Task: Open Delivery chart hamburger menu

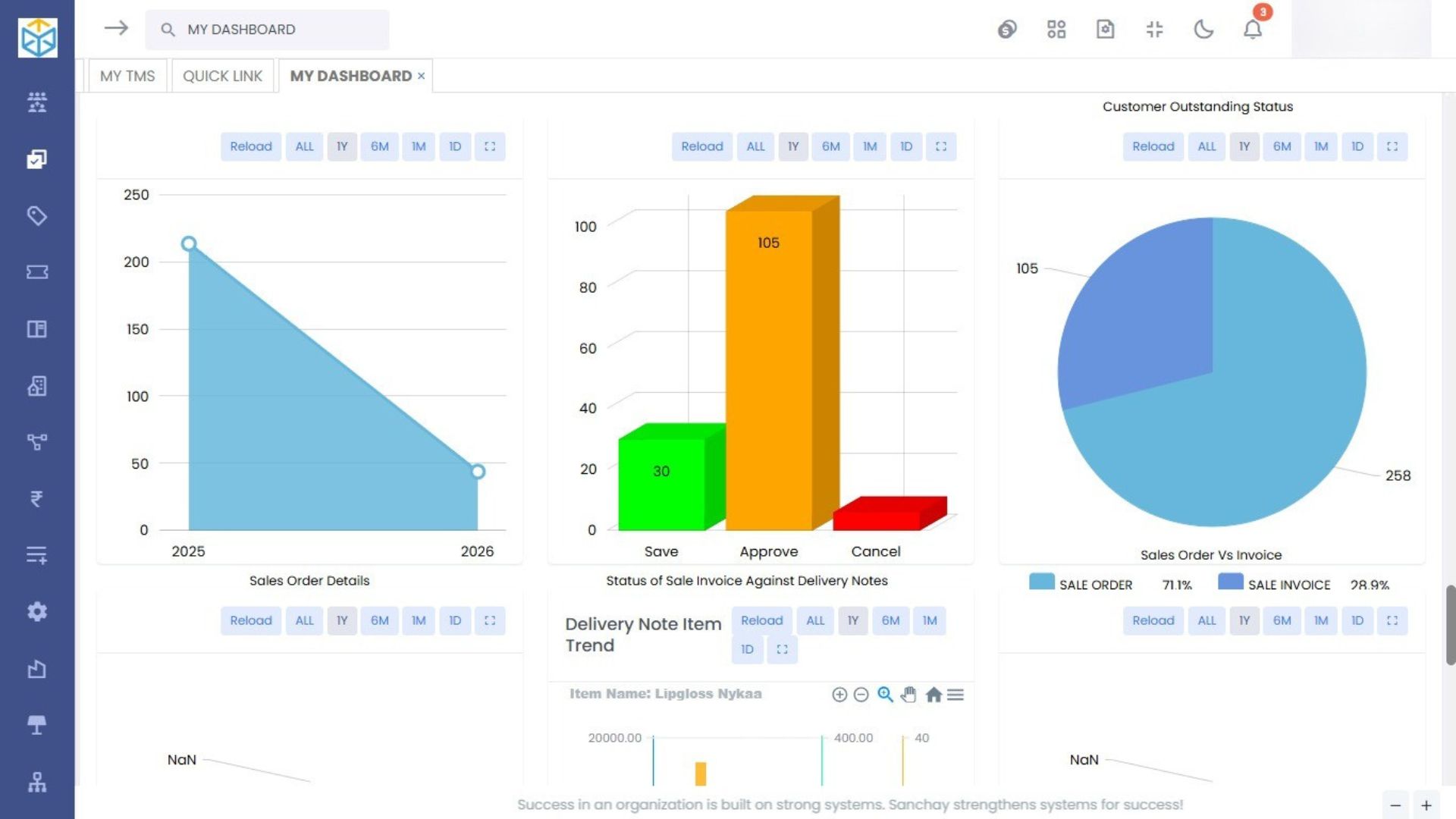Action: (x=955, y=695)
